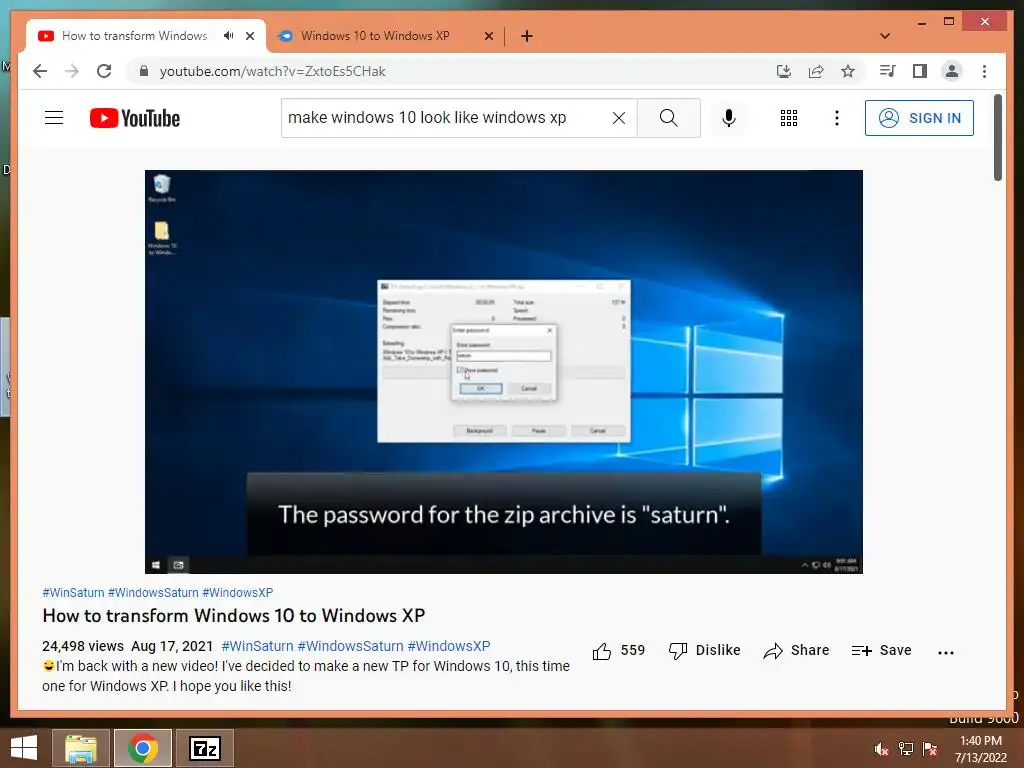Close the How to transform Windows tab
The image size is (1024, 768).
pyautogui.click(x=249, y=37)
